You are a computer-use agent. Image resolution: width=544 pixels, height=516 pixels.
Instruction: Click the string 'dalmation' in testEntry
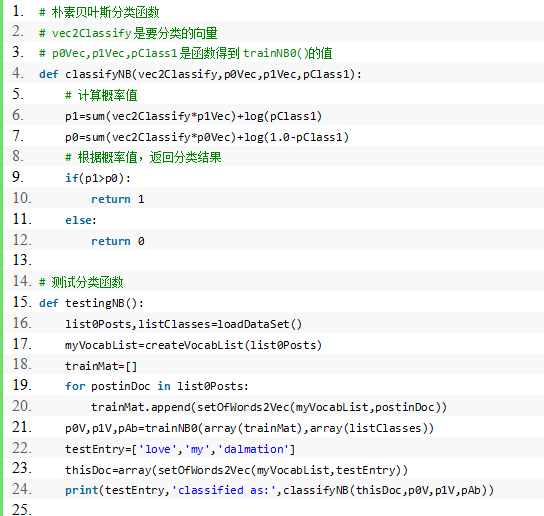pos(254,449)
